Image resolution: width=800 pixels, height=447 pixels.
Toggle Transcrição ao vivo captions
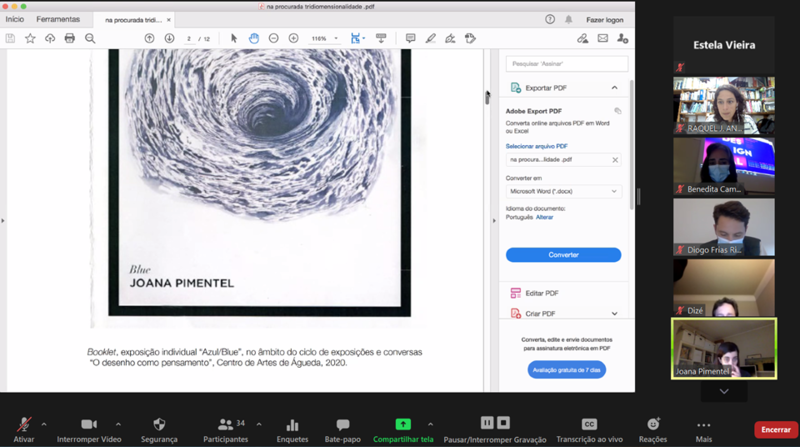coord(589,430)
